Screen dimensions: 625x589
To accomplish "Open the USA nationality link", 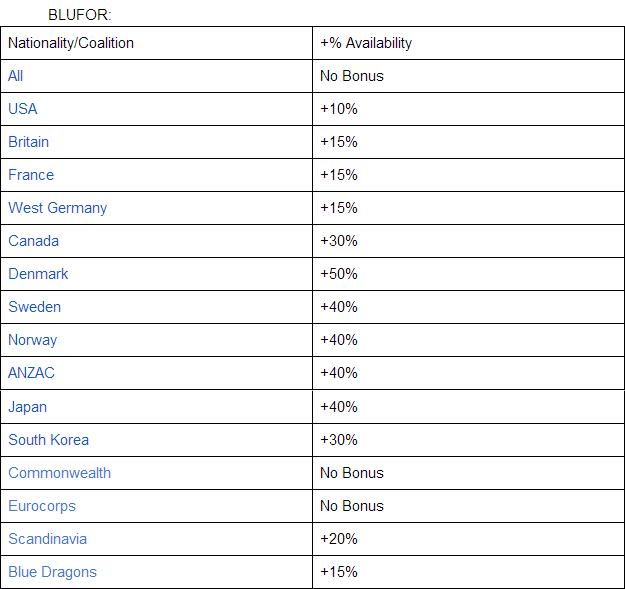I will 23,109.
